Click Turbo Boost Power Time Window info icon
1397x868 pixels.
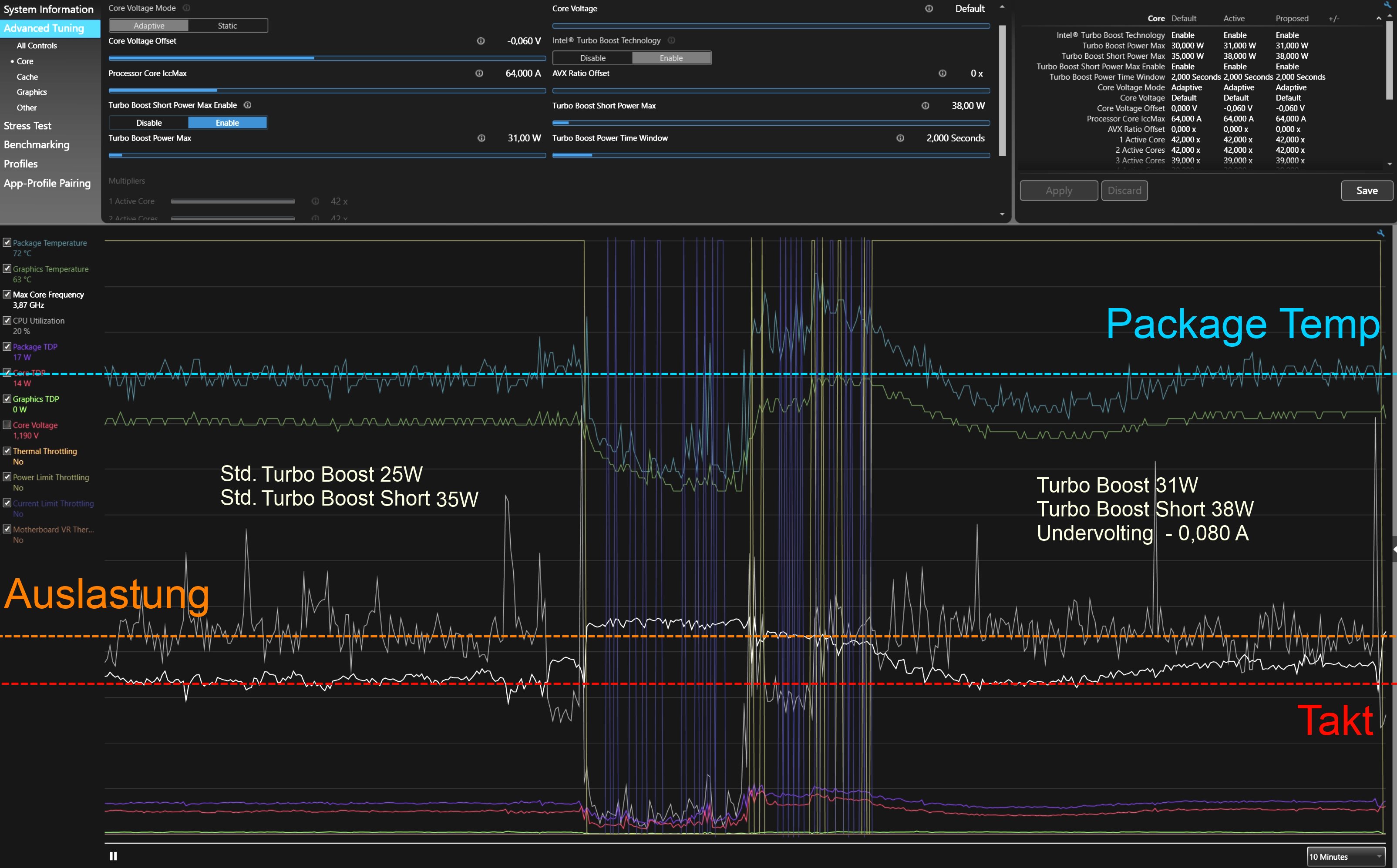(x=900, y=138)
